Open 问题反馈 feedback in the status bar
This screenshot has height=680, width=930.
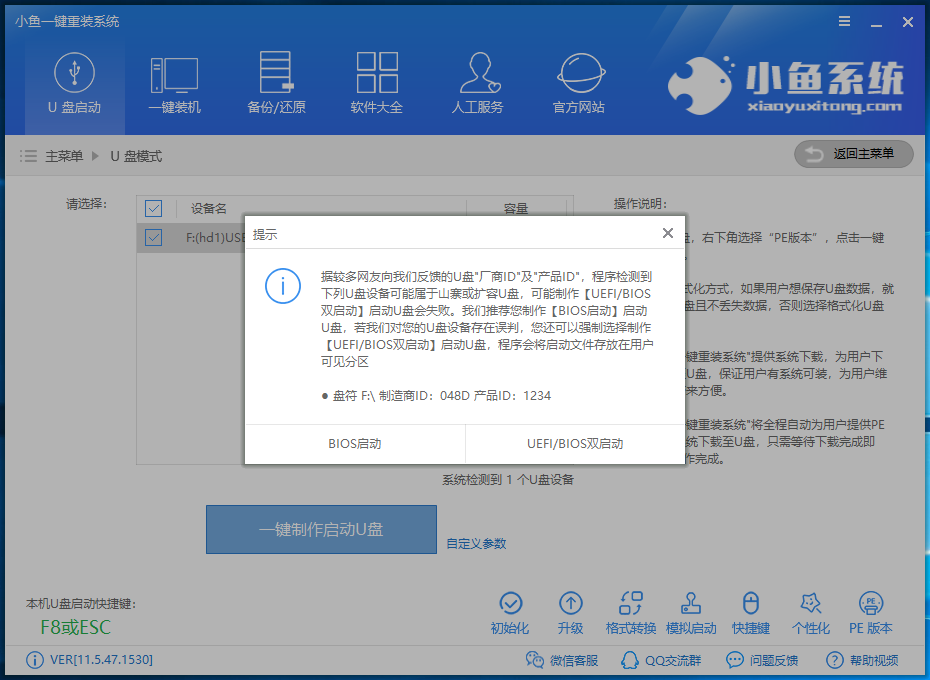(766, 661)
